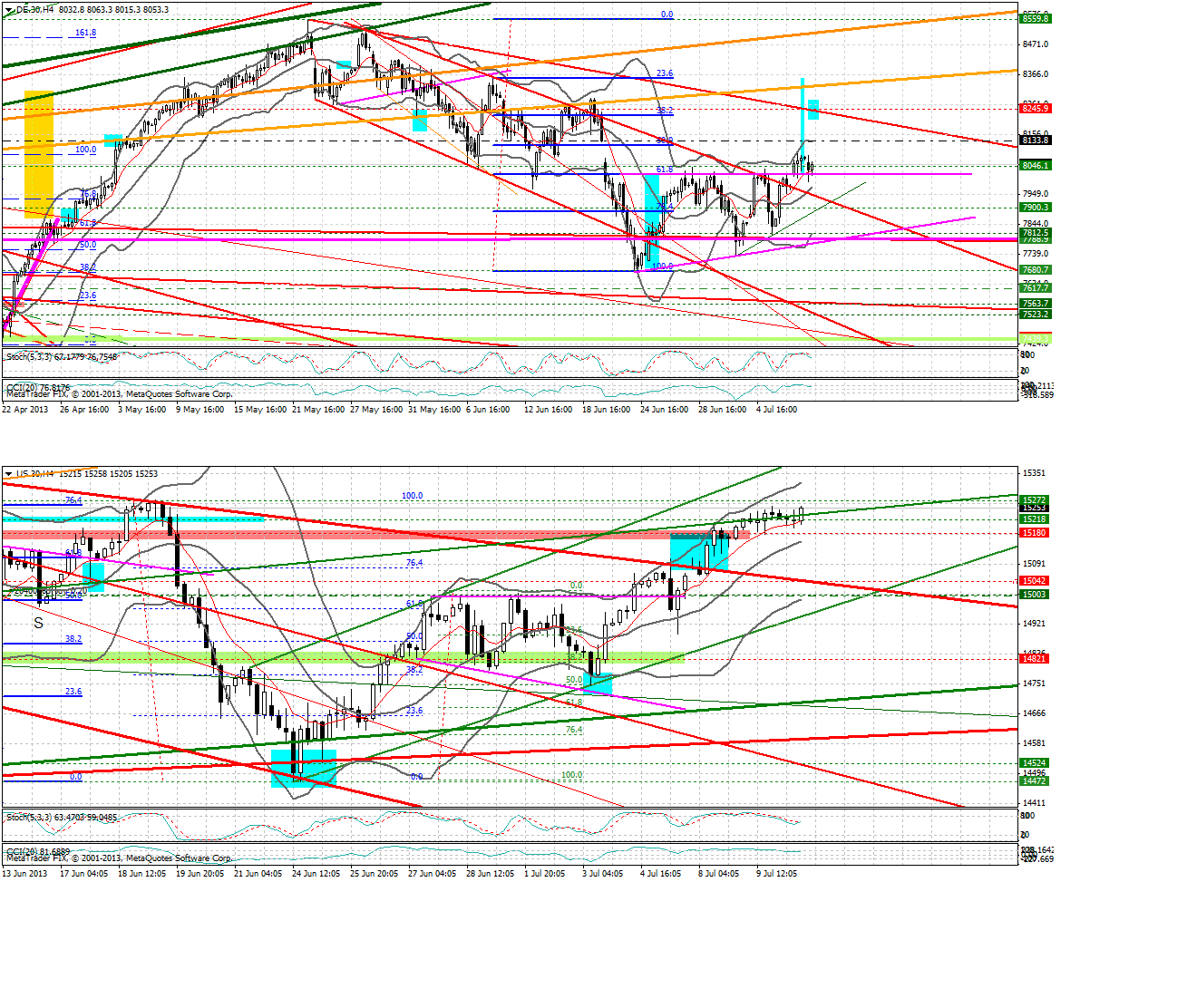Click the 28 Jun 16:00 date label
The height and width of the screenshot is (1008, 1197).
[723, 409]
